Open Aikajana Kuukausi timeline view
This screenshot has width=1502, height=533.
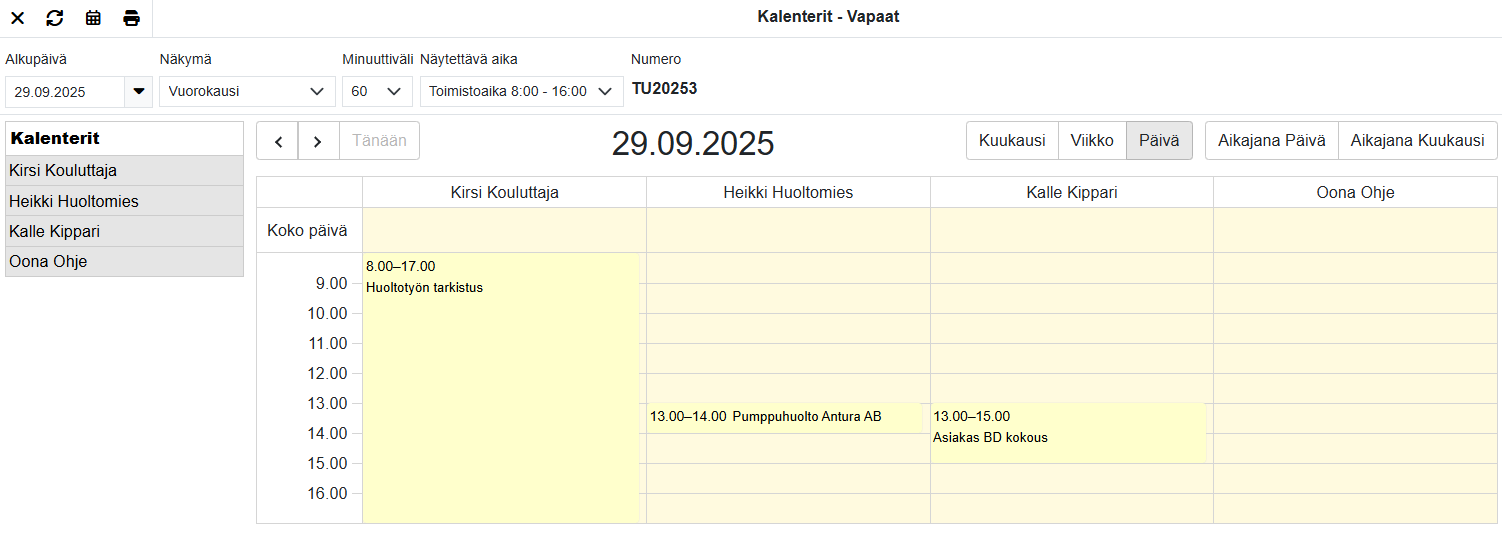[1417, 141]
